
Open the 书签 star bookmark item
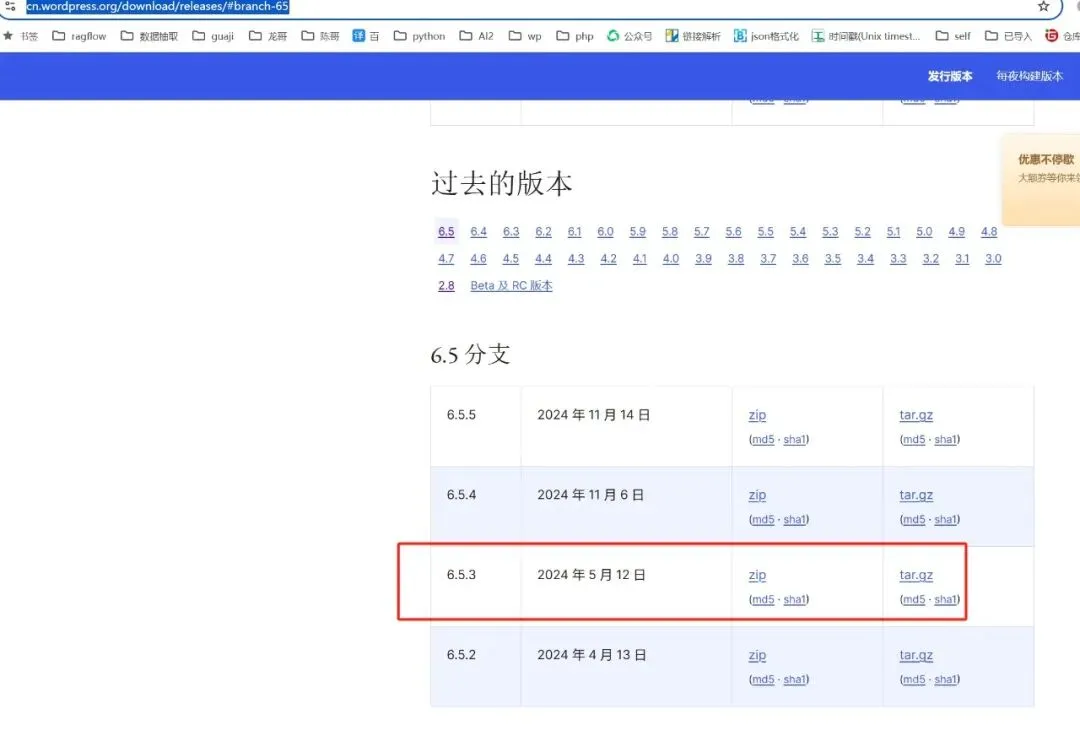[21, 36]
